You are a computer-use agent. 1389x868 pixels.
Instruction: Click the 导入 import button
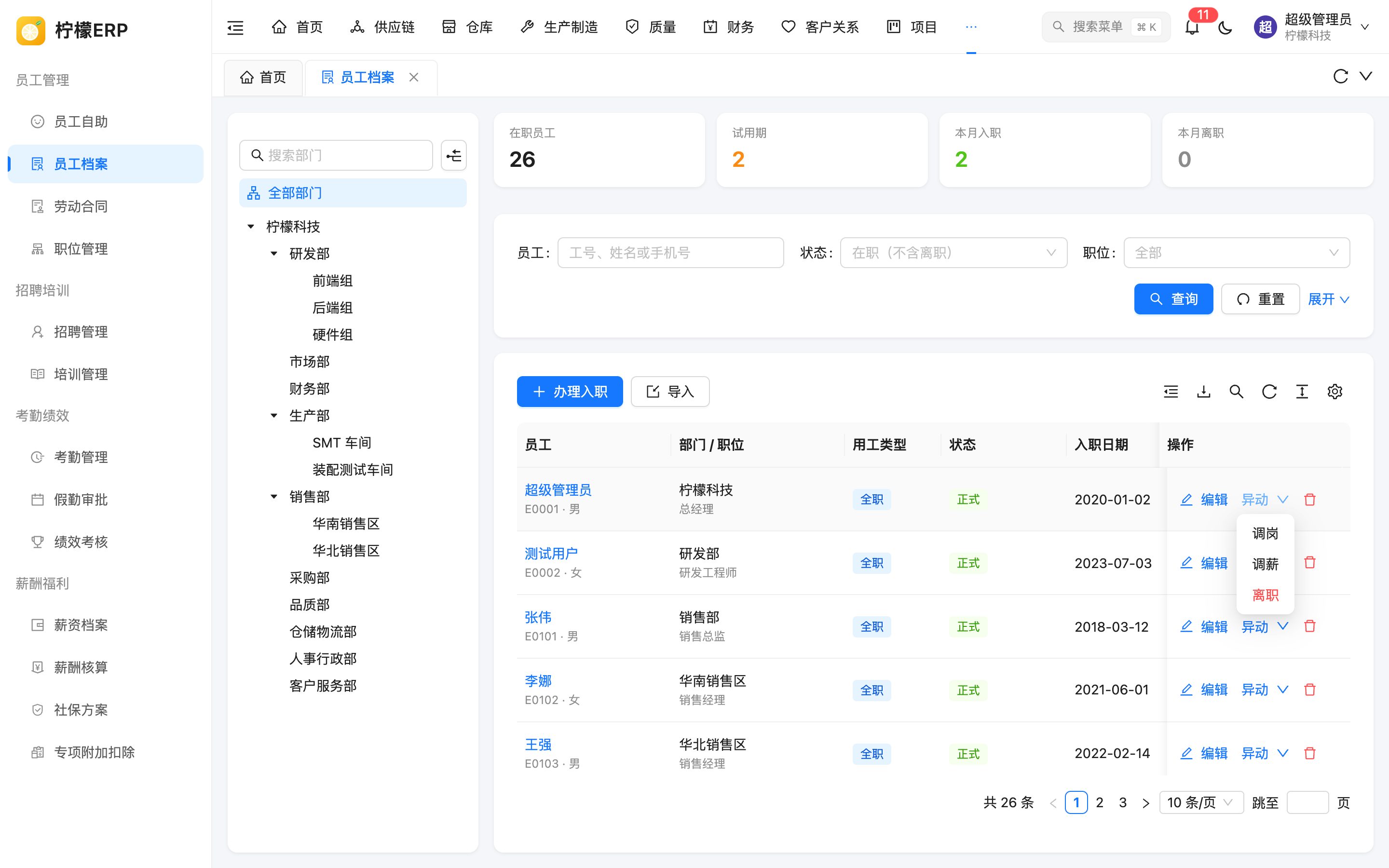[670, 392]
